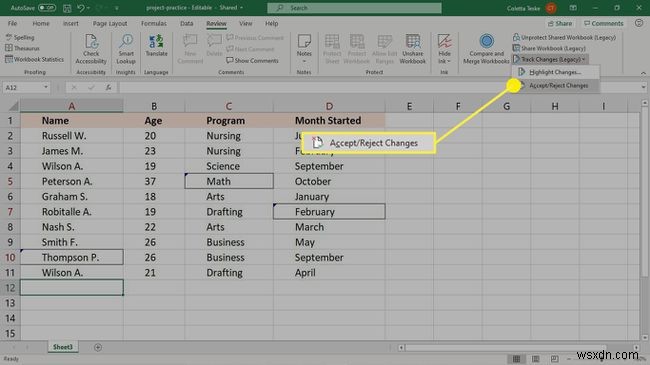Click Show Comments
The image size is (650, 365).
(252, 61)
